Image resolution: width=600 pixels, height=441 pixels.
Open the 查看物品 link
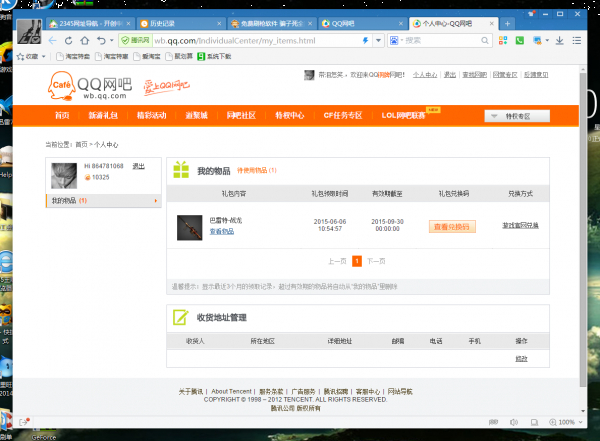pyautogui.click(x=222, y=232)
